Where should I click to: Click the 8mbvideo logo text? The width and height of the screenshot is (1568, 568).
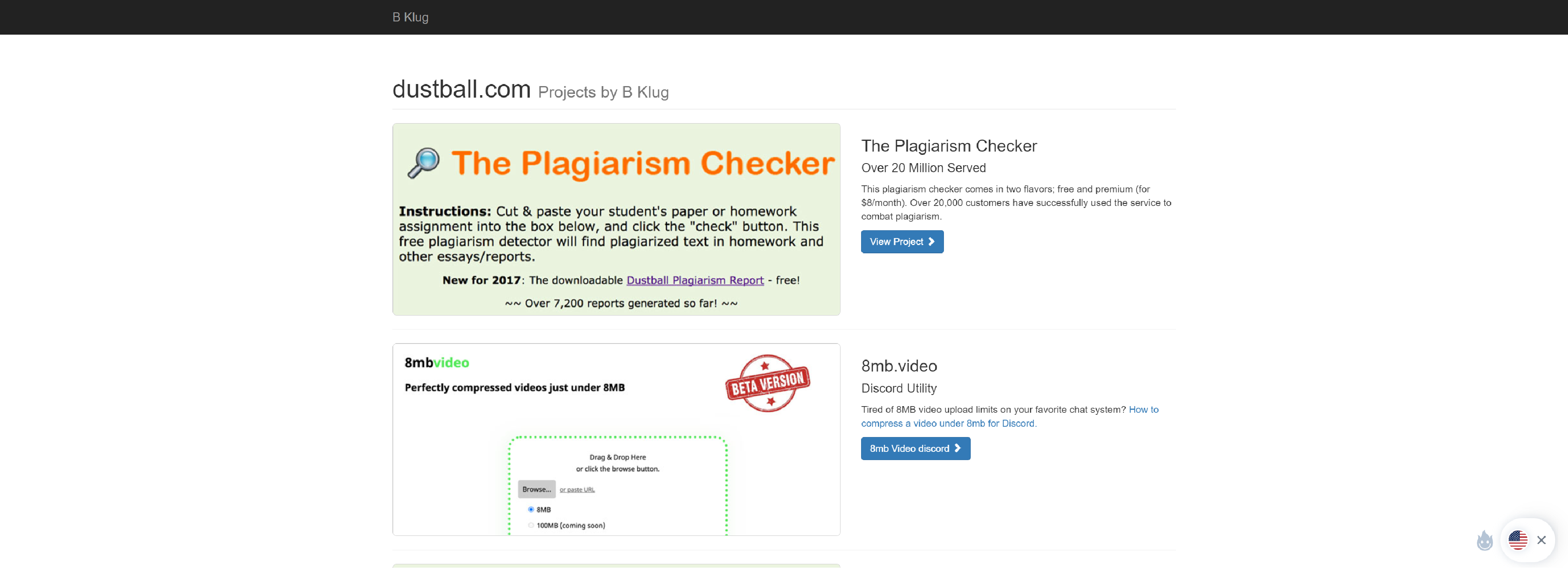coord(437,362)
